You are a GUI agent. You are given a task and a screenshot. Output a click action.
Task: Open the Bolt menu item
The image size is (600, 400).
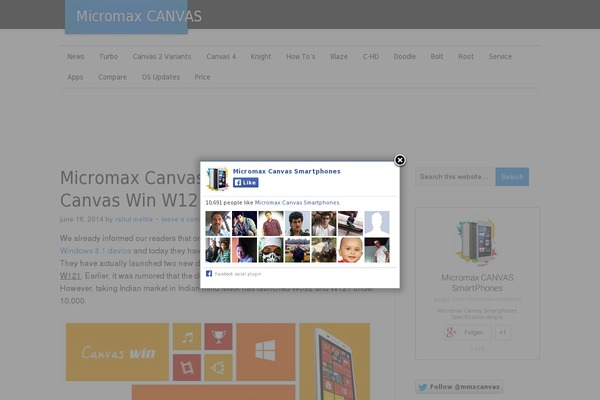click(x=437, y=57)
